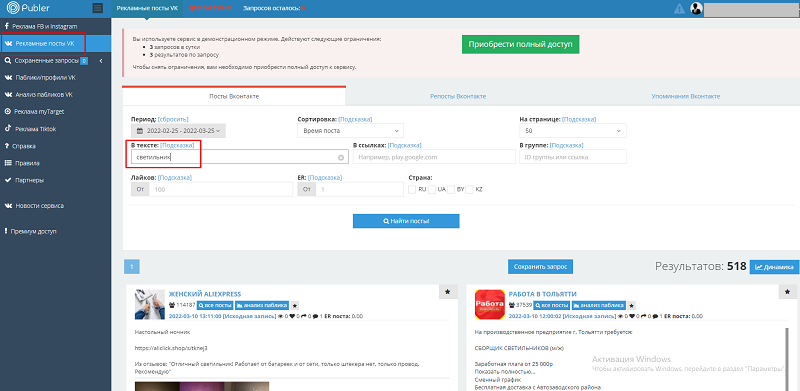Image resolution: width=800 pixels, height=391 pixels.
Task: Click the В группе ID input field
Action: click(573, 157)
